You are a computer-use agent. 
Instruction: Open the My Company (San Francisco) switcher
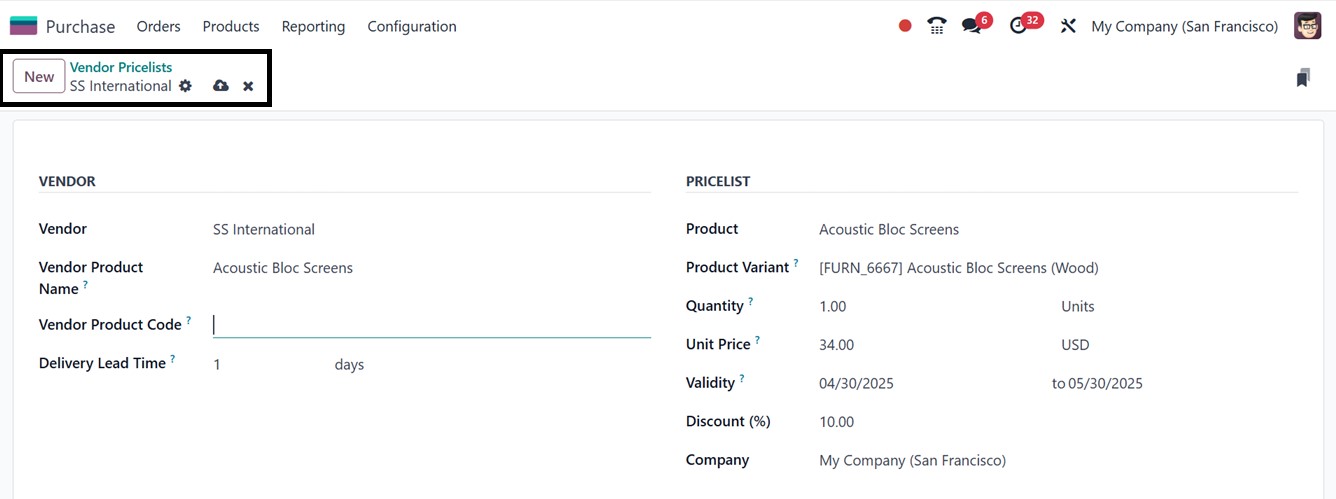click(1184, 26)
